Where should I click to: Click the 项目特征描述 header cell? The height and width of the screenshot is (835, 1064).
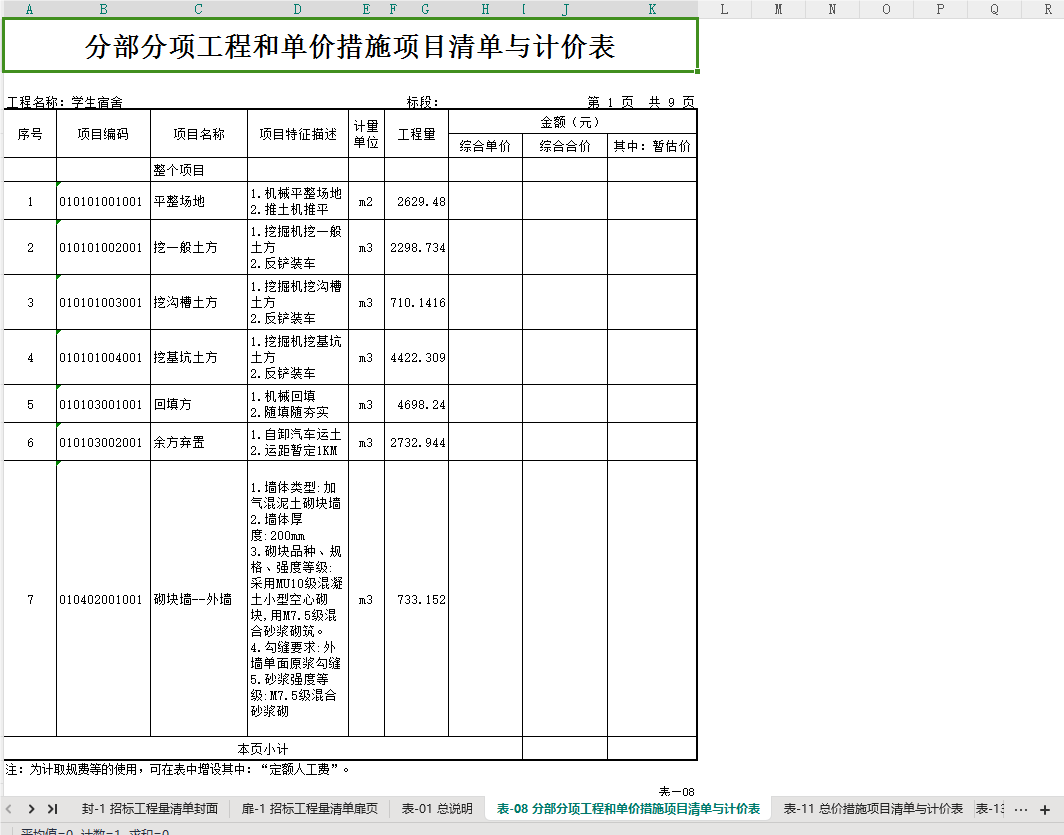pyautogui.click(x=298, y=134)
